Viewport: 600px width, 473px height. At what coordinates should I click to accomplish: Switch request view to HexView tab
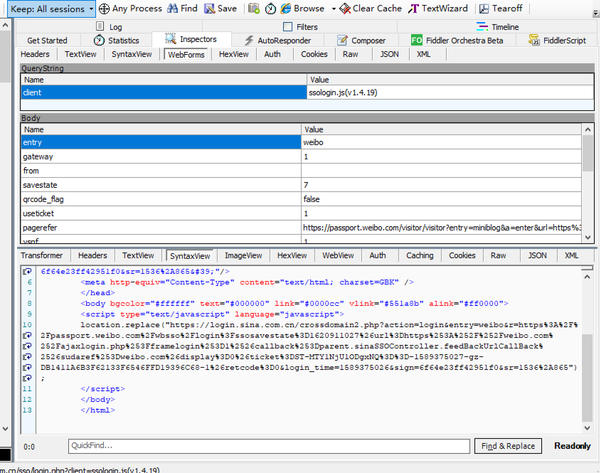point(233,54)
